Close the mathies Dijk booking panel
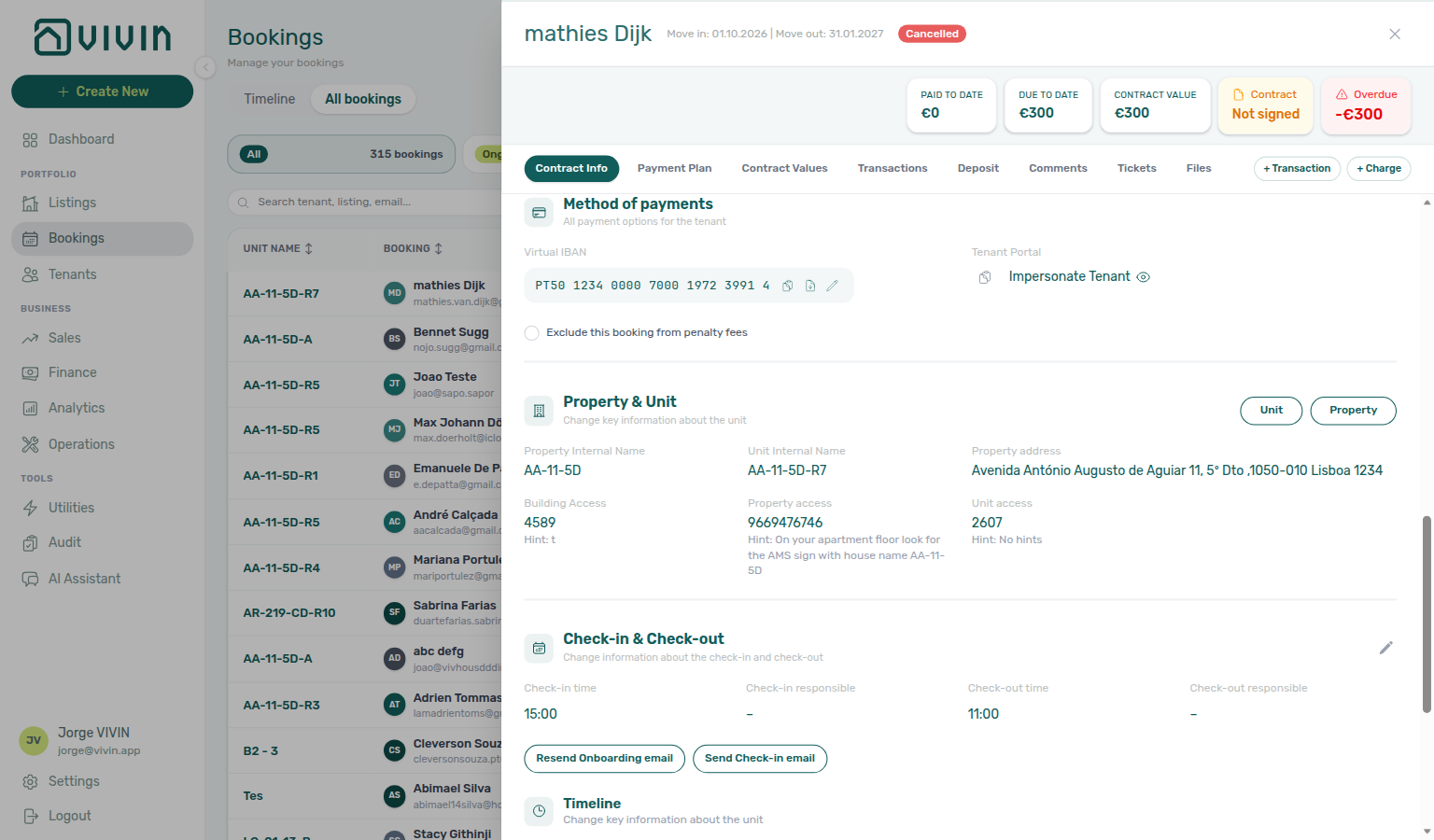The image size is (1434, 840). 1395,34
